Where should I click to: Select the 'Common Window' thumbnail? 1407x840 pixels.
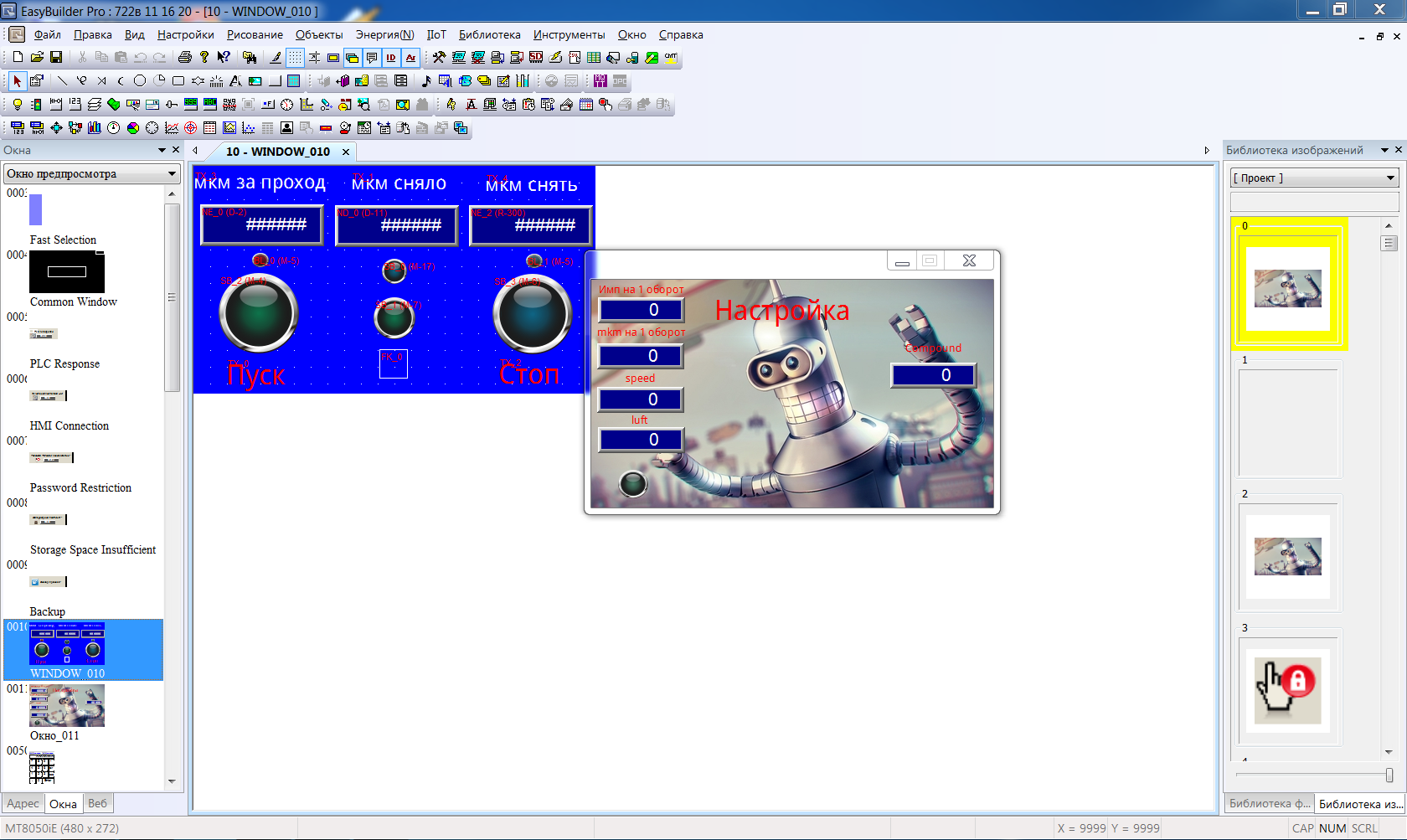[x=67, y=272]
